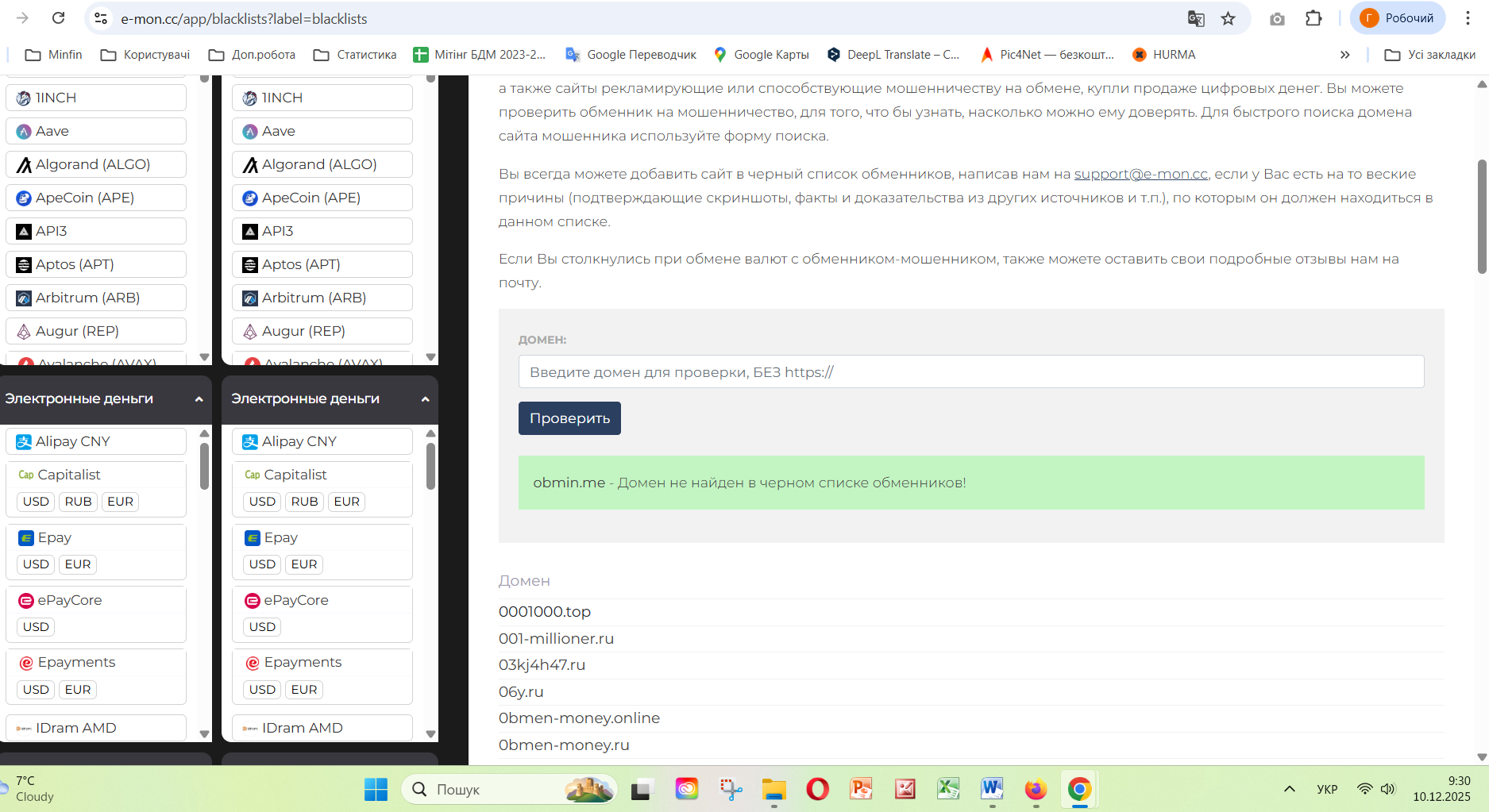Open the volume speaker icon in tray
This screenshot has width=1489, height=812.
tap(1388, 789)
